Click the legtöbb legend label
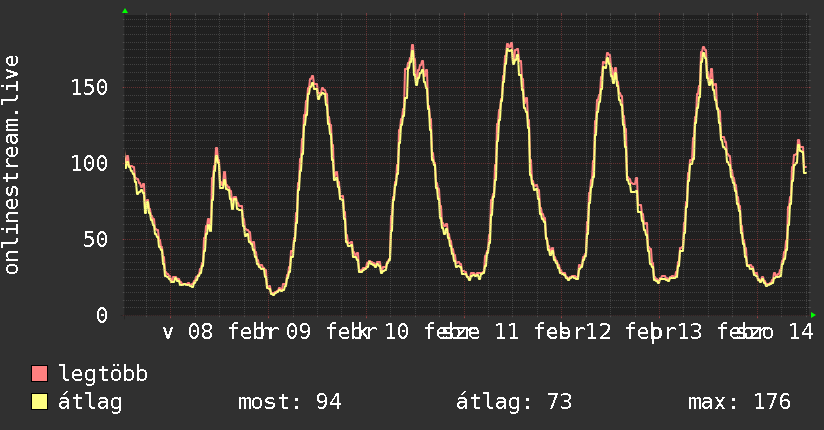This screenshot has width=824, height=430. 103,374
